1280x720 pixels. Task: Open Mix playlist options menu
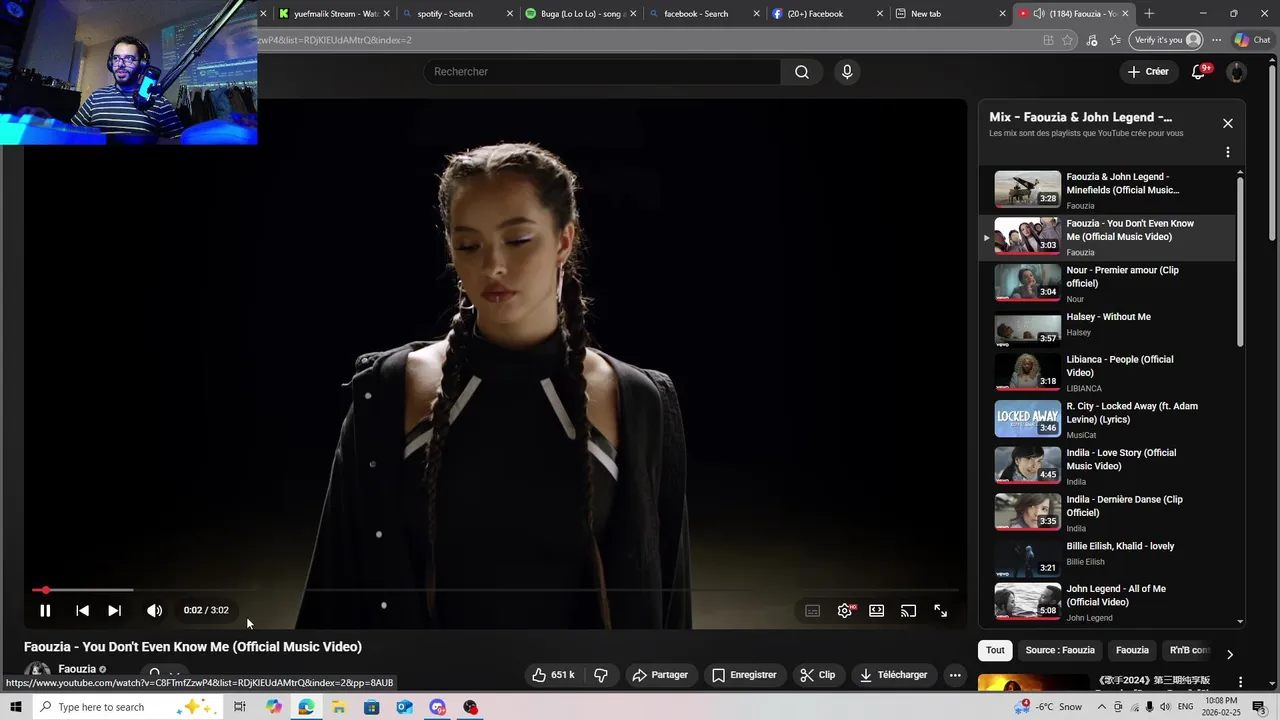(x=1228, y=153)
